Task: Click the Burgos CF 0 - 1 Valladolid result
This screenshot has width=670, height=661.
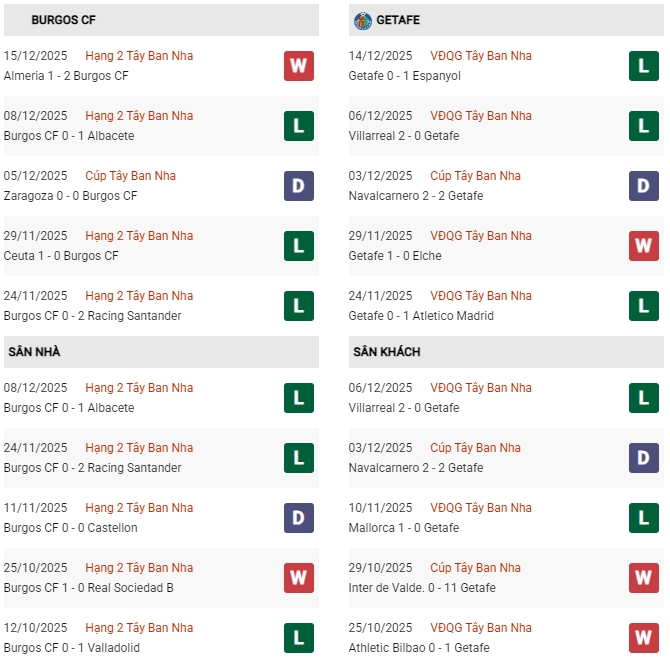Action: click(71, 648)
